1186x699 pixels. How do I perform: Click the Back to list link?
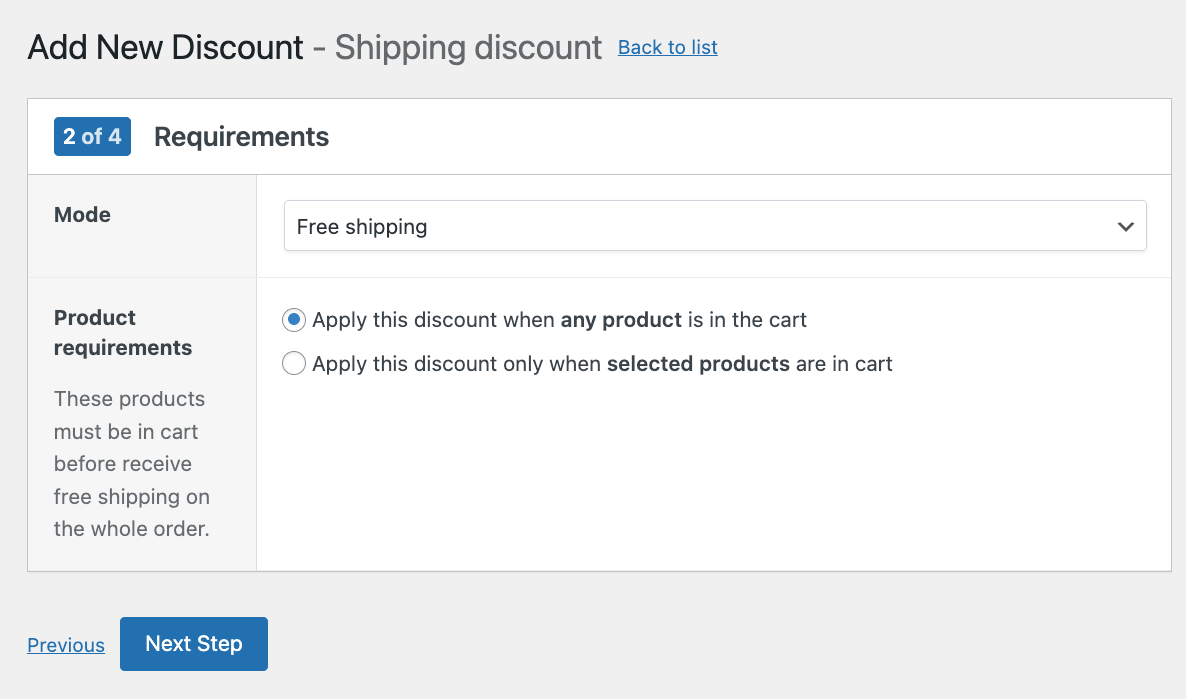(667, 47)
